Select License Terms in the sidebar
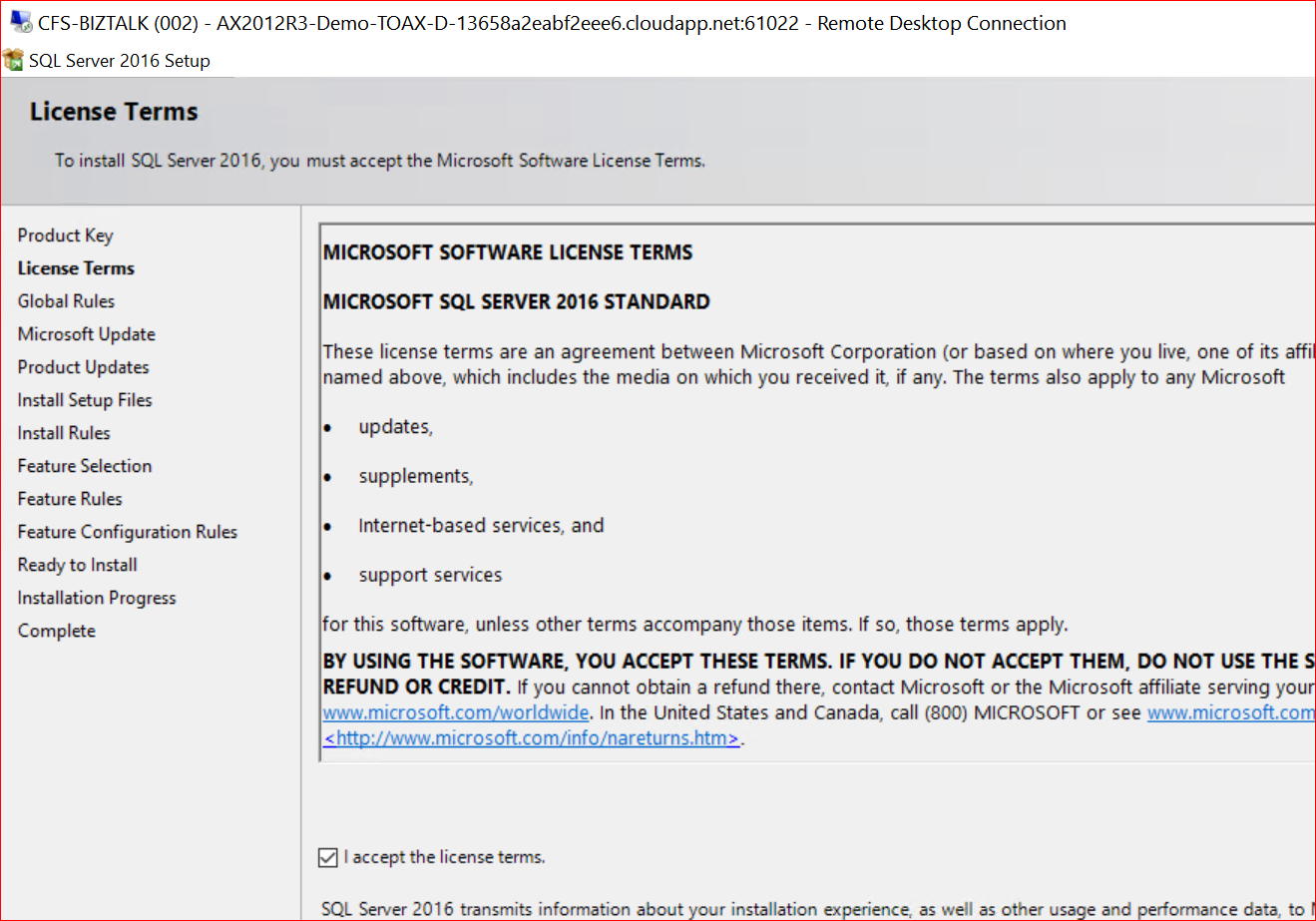 (76, 268)
